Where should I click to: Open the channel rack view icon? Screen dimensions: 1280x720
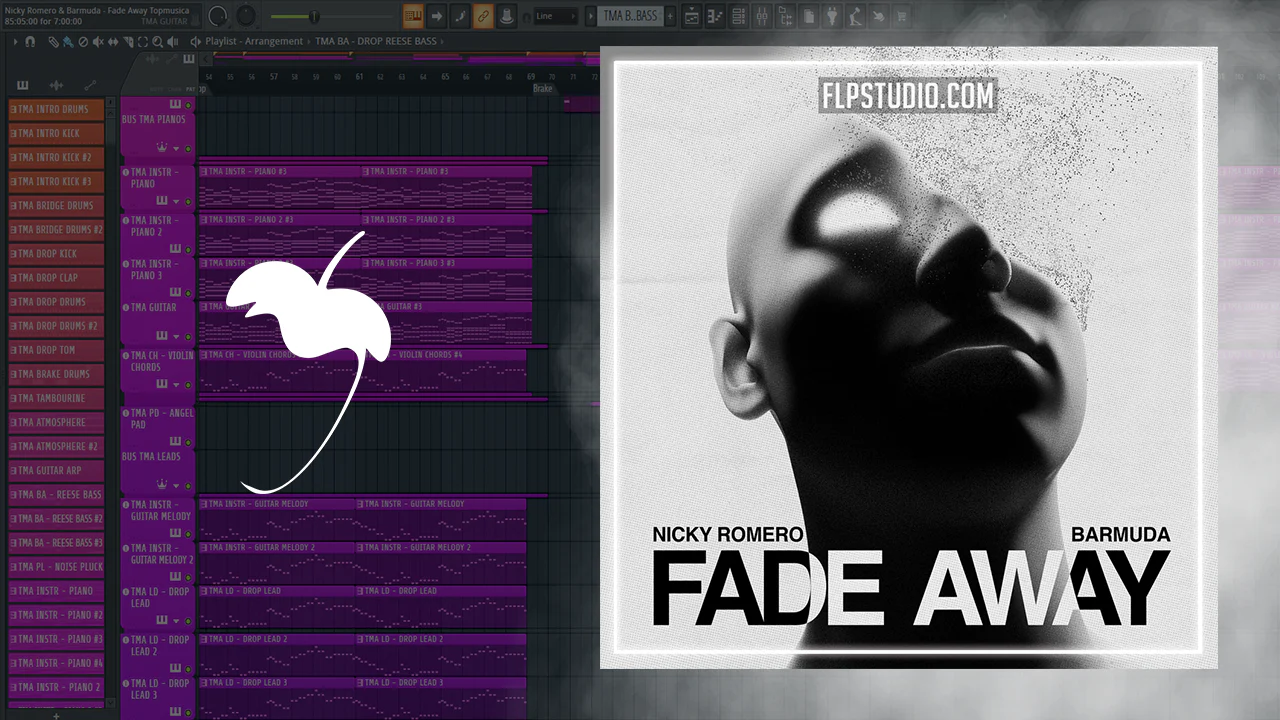coord(739,16)
